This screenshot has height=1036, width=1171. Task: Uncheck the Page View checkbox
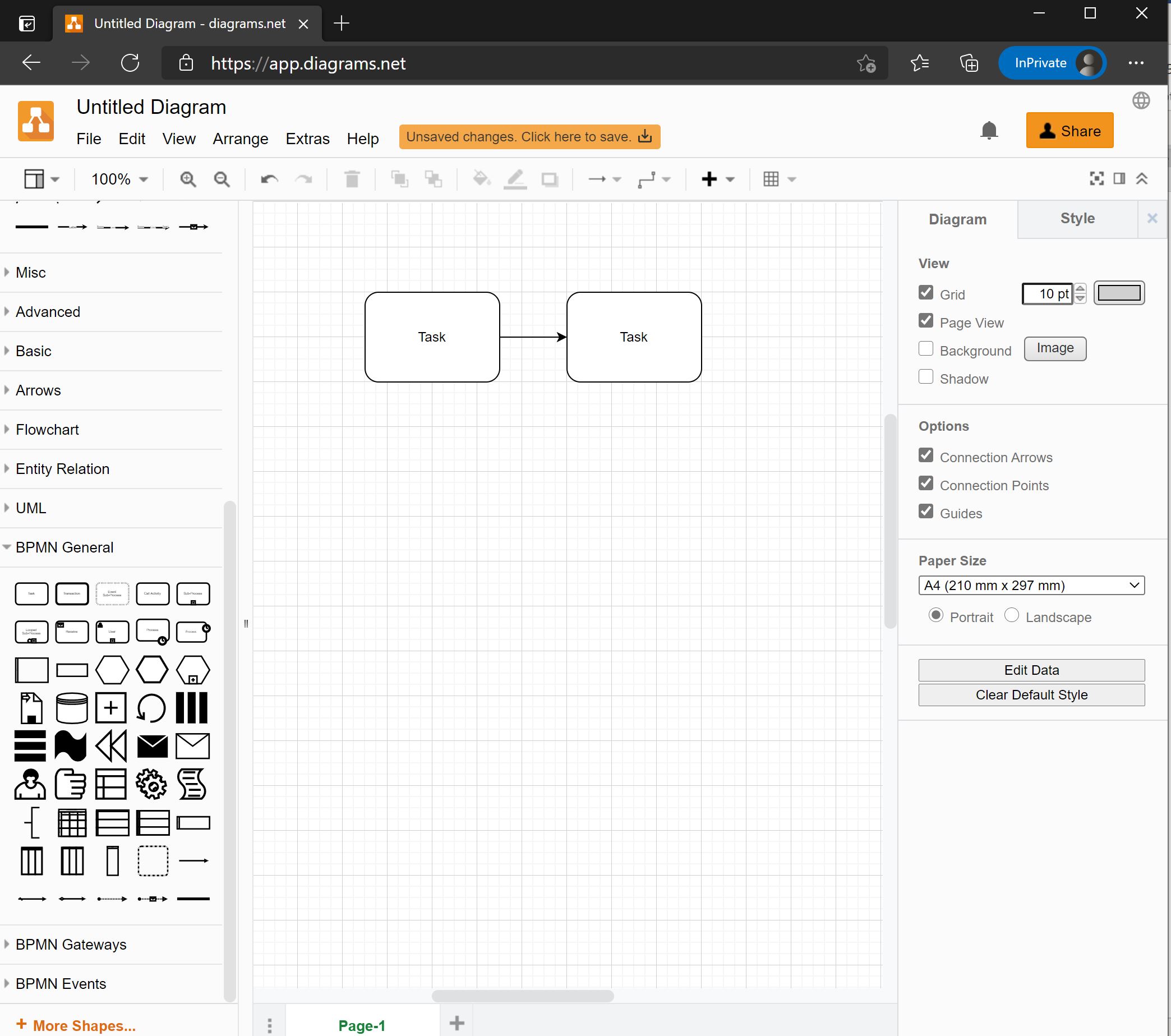(x=926, y=320)
